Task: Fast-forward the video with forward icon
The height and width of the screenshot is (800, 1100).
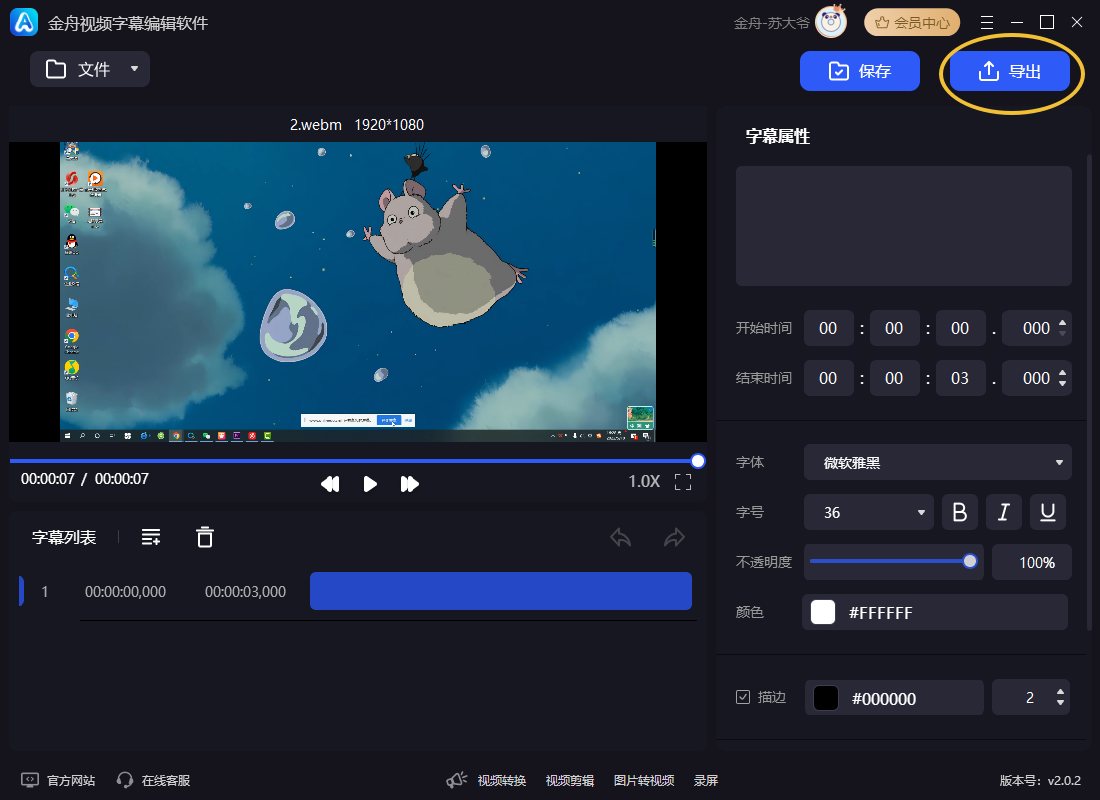Action: (410, 484)
